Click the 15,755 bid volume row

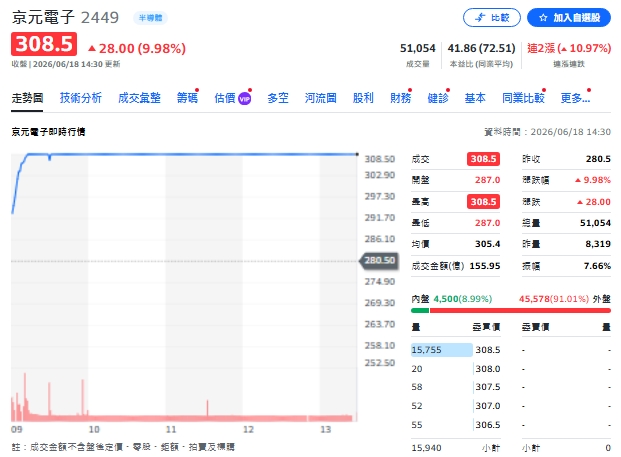point(455,350)
